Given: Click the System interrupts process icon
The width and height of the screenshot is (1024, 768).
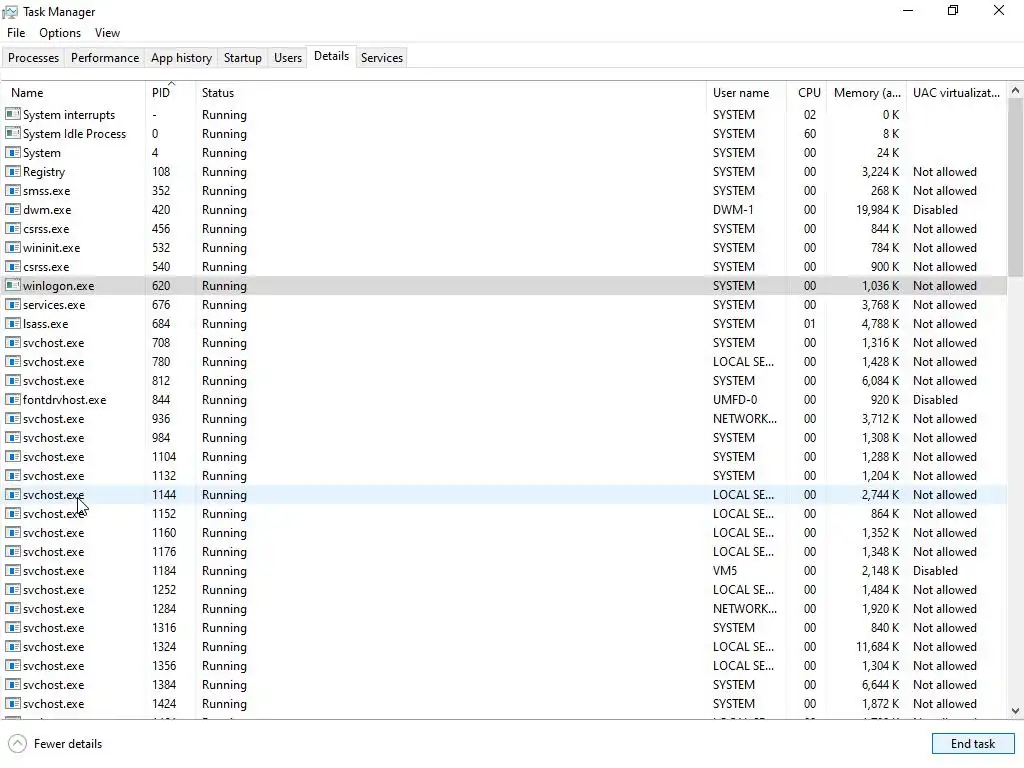Looking at the screenshot, I should coord(12,114).
